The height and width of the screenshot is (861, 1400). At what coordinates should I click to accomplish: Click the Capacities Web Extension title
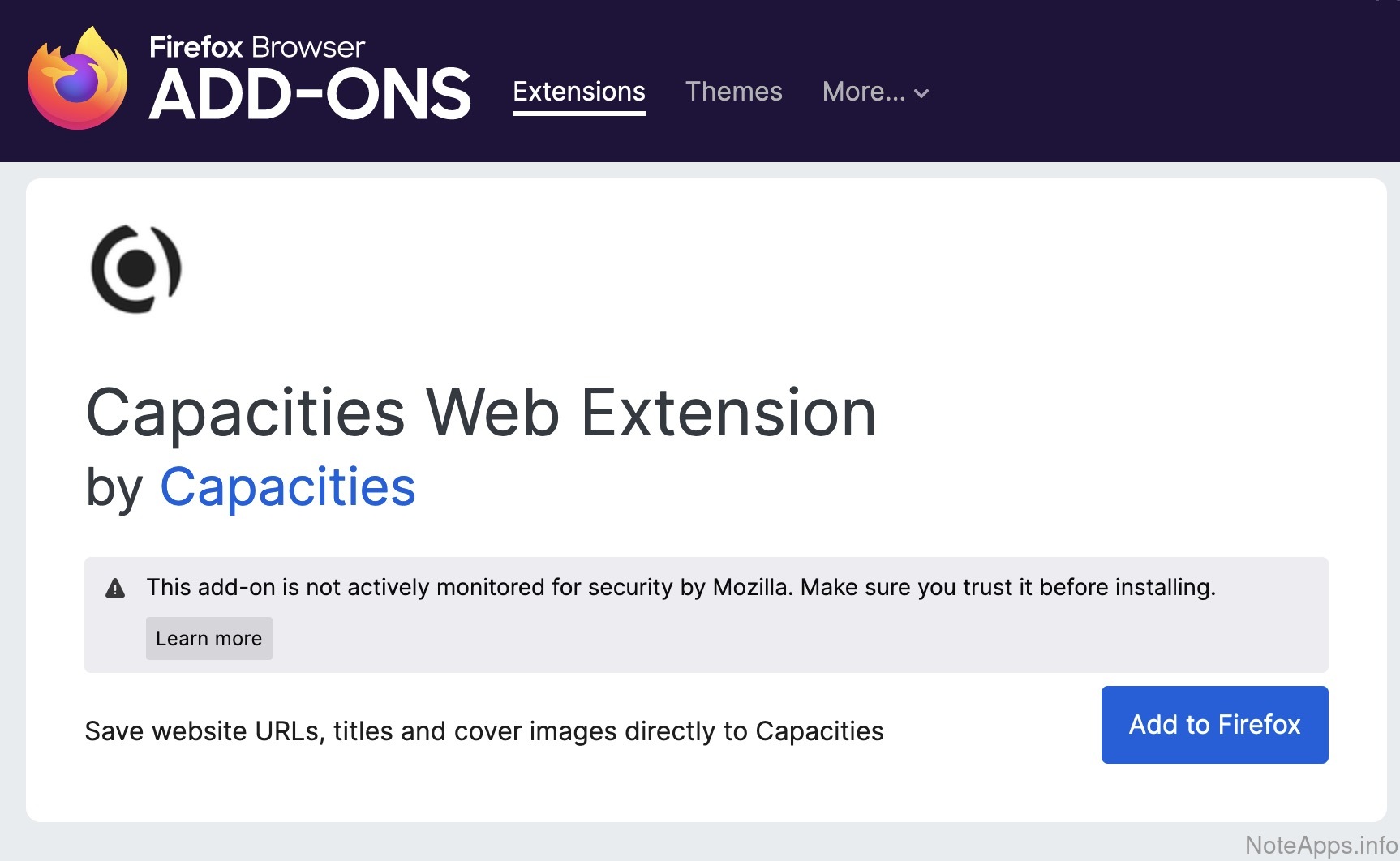pyautogui.click(x=481, y=413)
